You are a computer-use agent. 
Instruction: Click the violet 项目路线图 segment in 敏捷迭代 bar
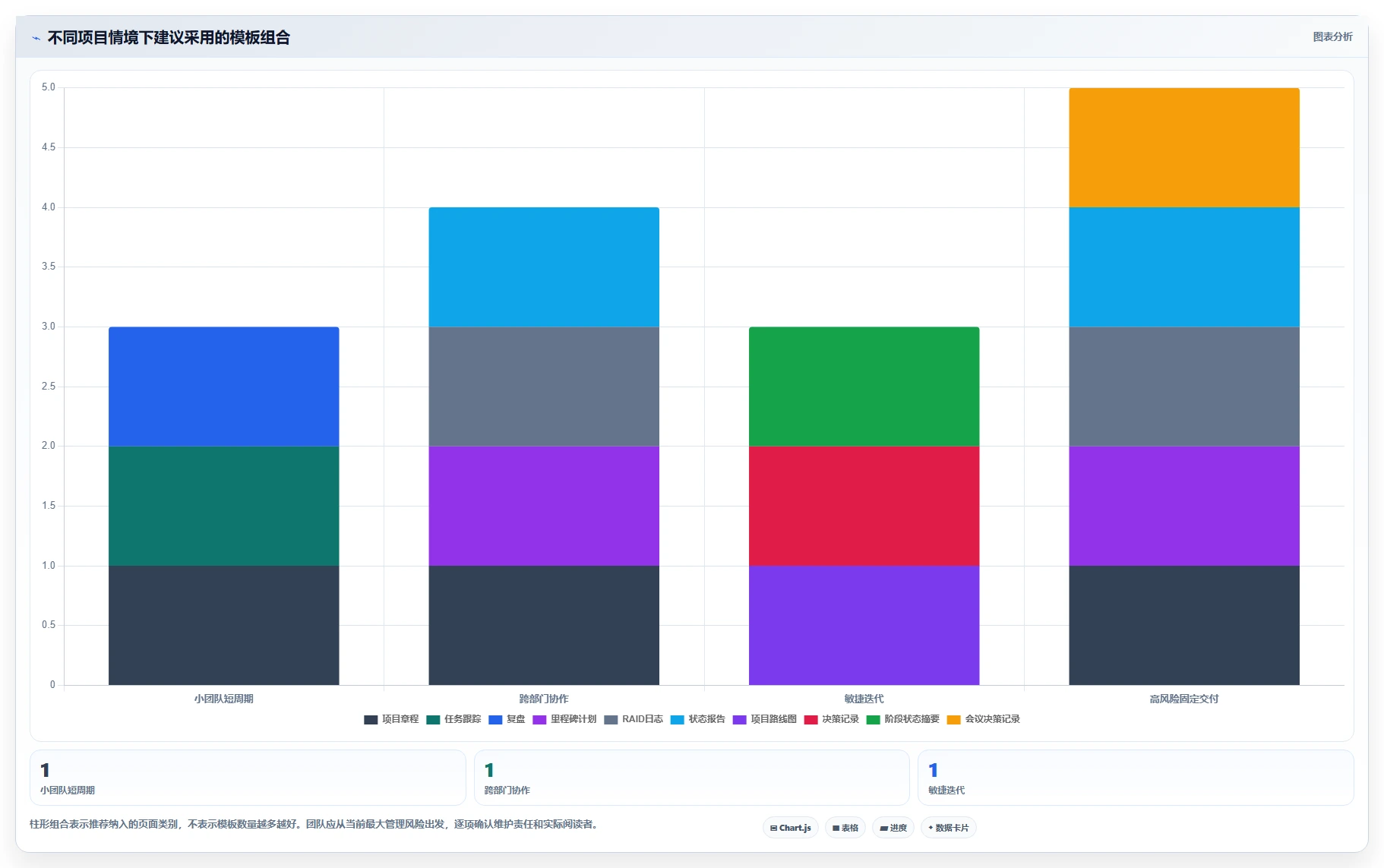[864, 625]
